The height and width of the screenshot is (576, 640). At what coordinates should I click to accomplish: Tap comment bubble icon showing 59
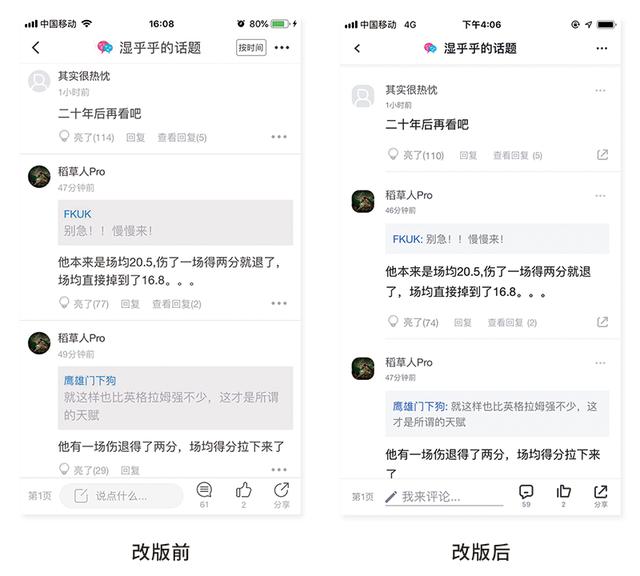point(526,491)
